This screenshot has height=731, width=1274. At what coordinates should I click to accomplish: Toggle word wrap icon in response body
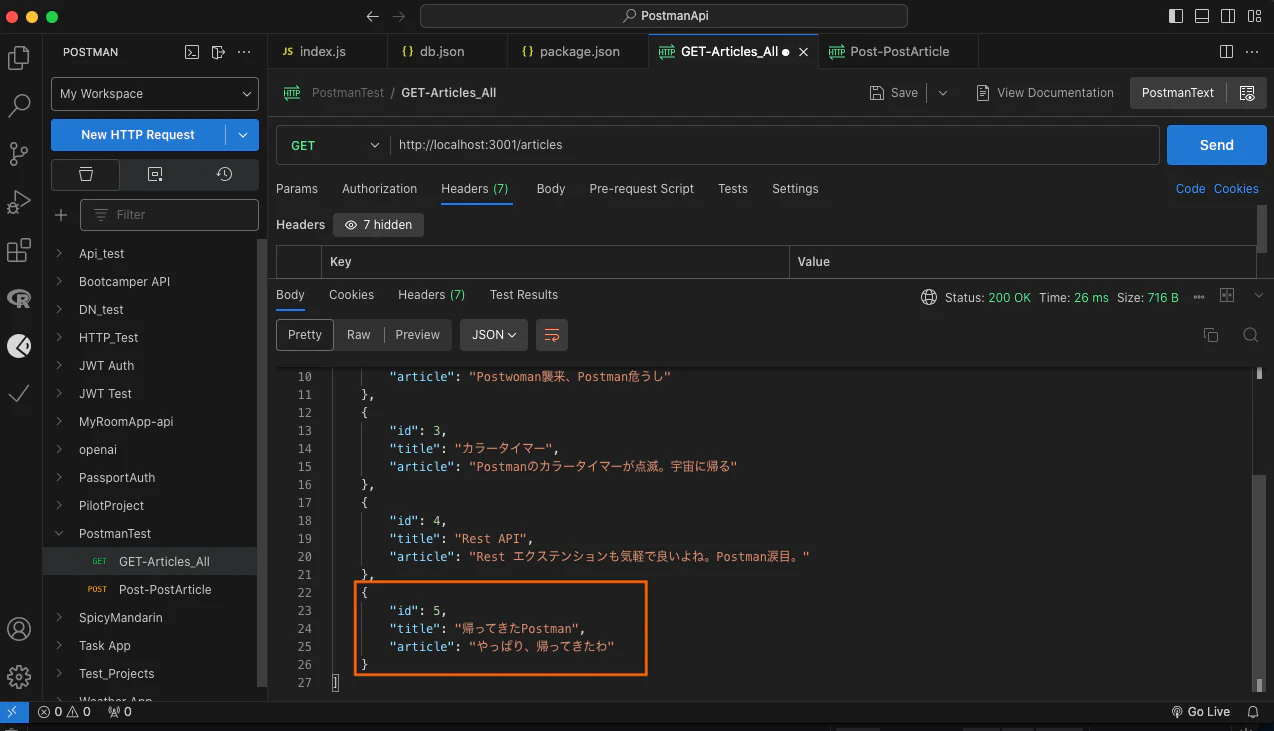click(x=551, y=335)
